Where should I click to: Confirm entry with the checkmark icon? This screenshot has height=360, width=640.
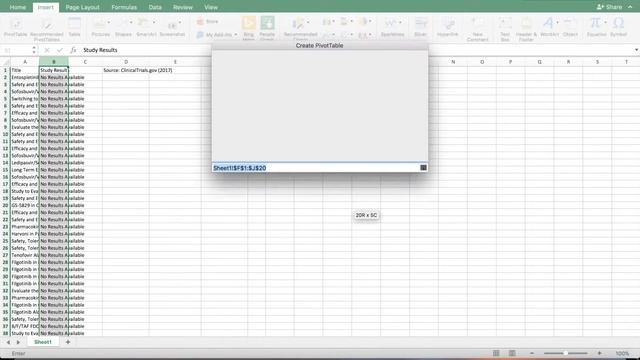pos(60,50)
